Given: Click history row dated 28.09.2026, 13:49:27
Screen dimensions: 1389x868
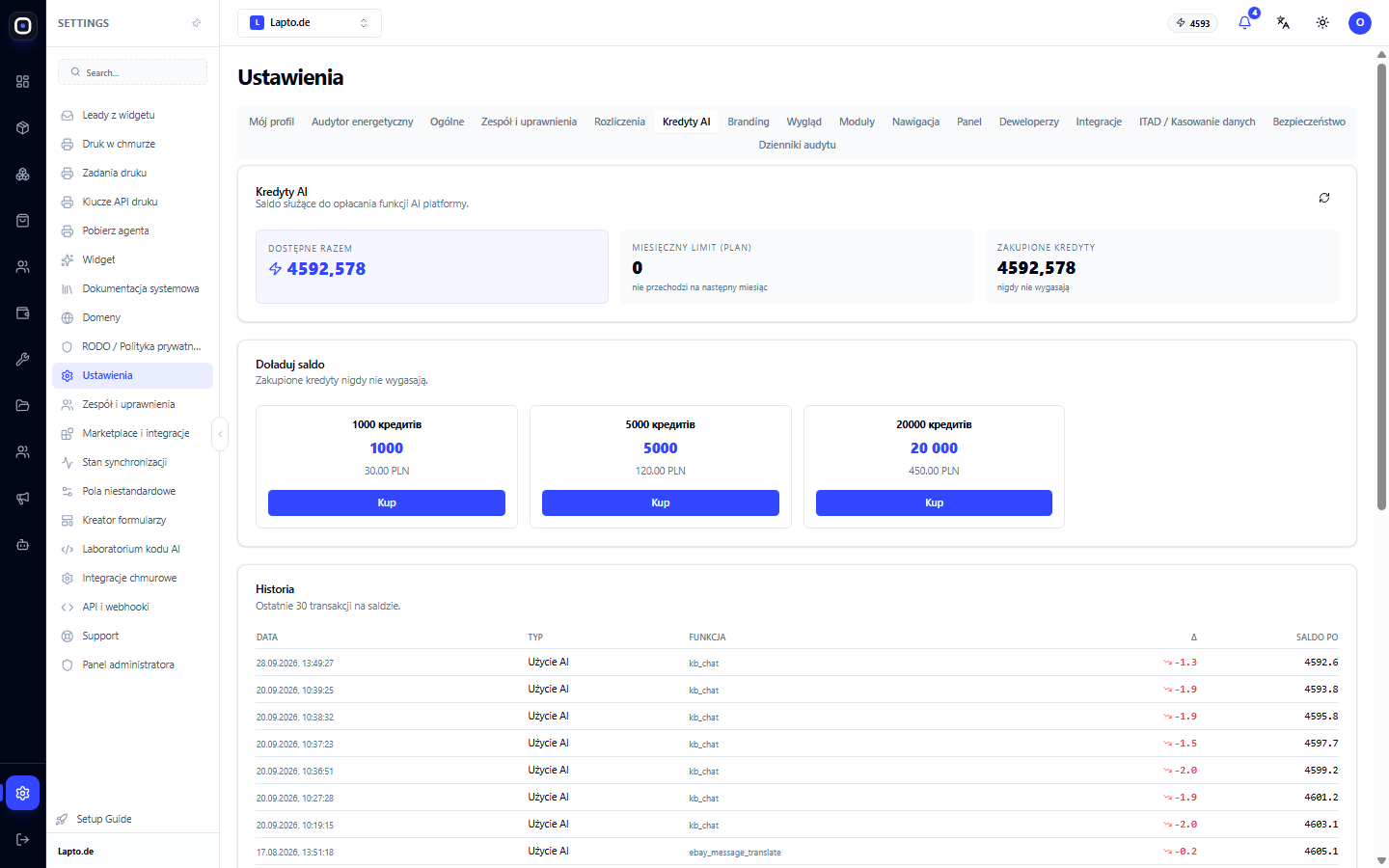Looking at the screenshot, I should click(x=797, y=663).
